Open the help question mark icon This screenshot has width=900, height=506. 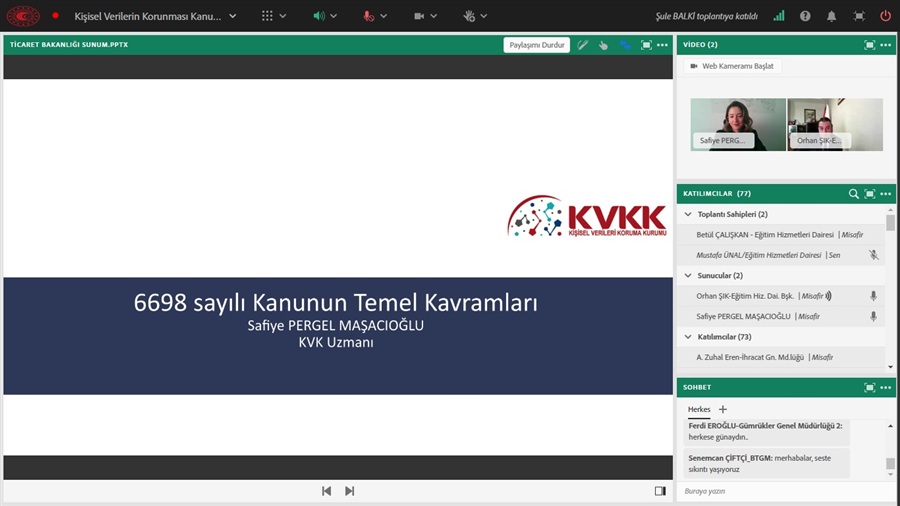pos(805,16)
